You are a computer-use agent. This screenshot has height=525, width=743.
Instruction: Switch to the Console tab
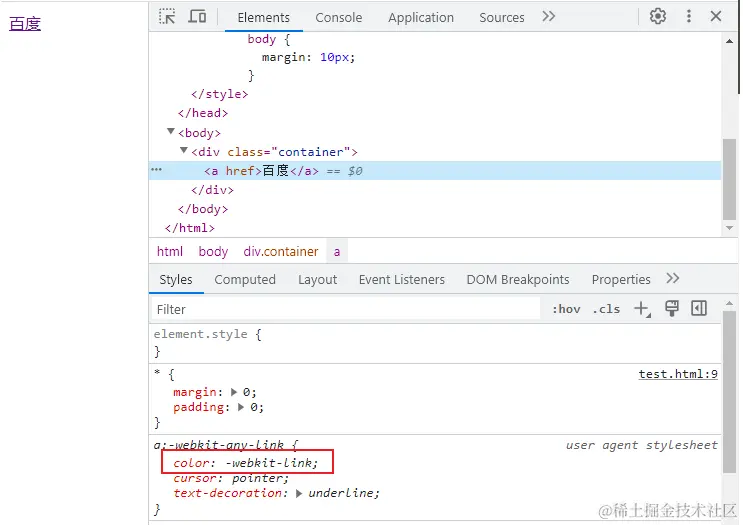click(339, 18)
